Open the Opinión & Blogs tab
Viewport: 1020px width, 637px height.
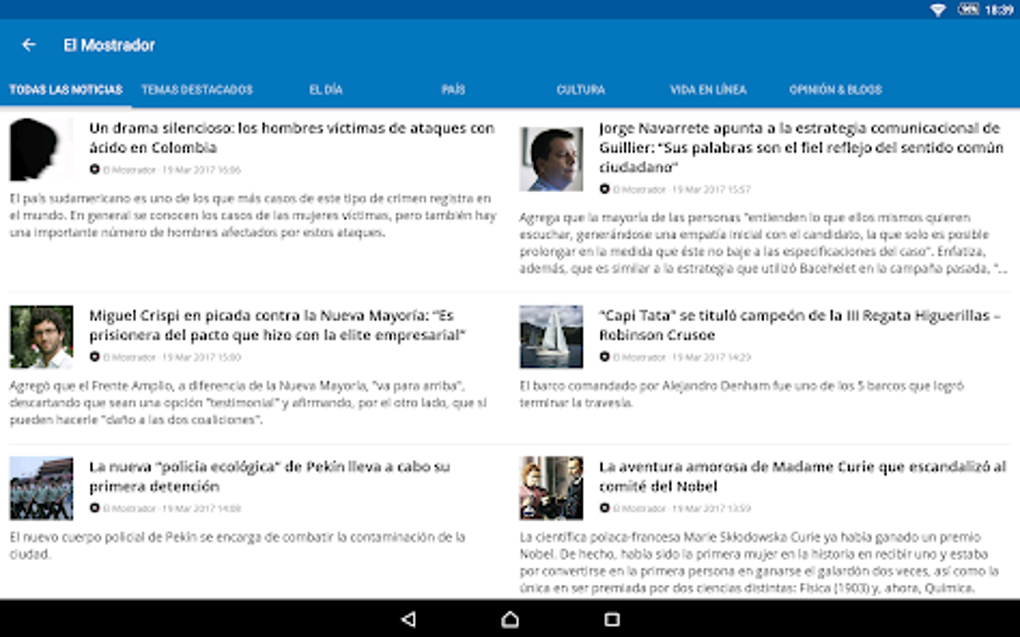(835, 90)
